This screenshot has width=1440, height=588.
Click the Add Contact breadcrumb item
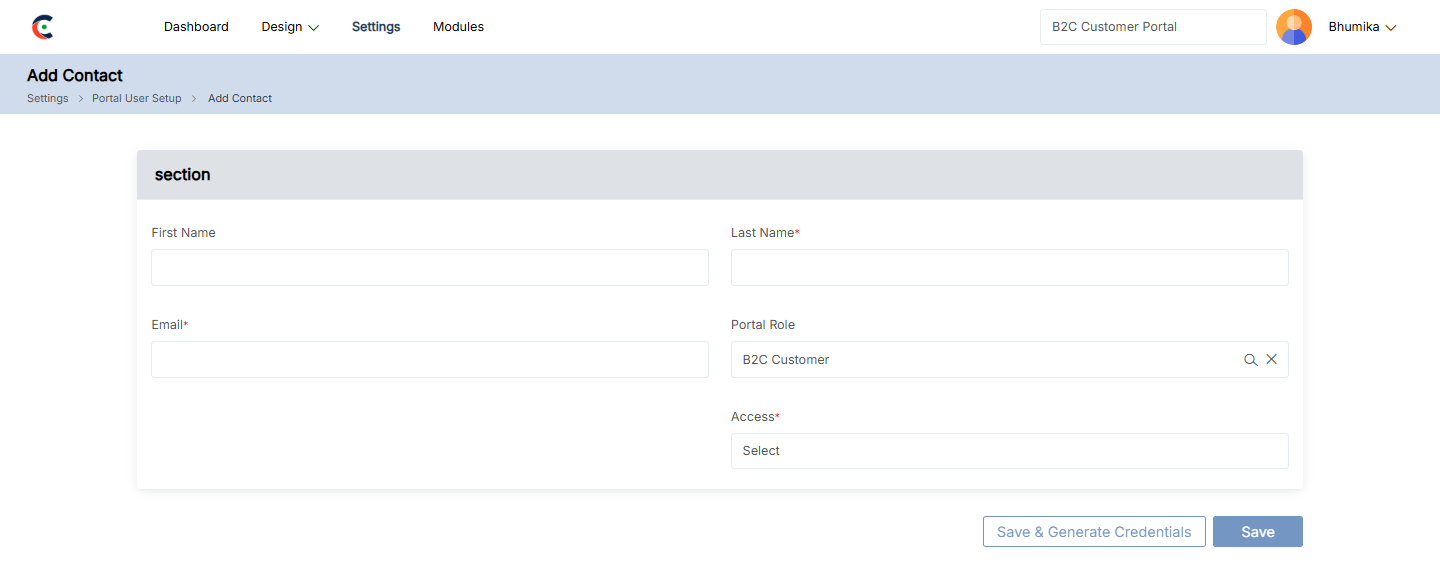coord(240,98)
